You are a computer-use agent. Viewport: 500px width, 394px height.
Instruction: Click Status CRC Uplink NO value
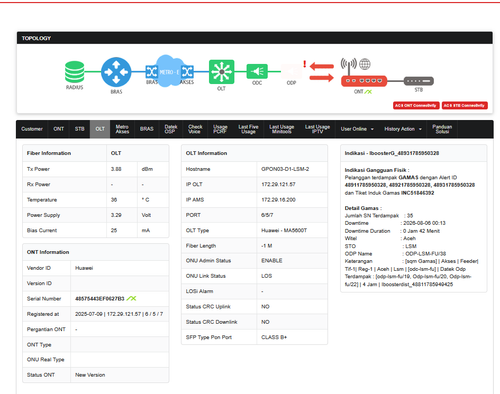point(265,307)
